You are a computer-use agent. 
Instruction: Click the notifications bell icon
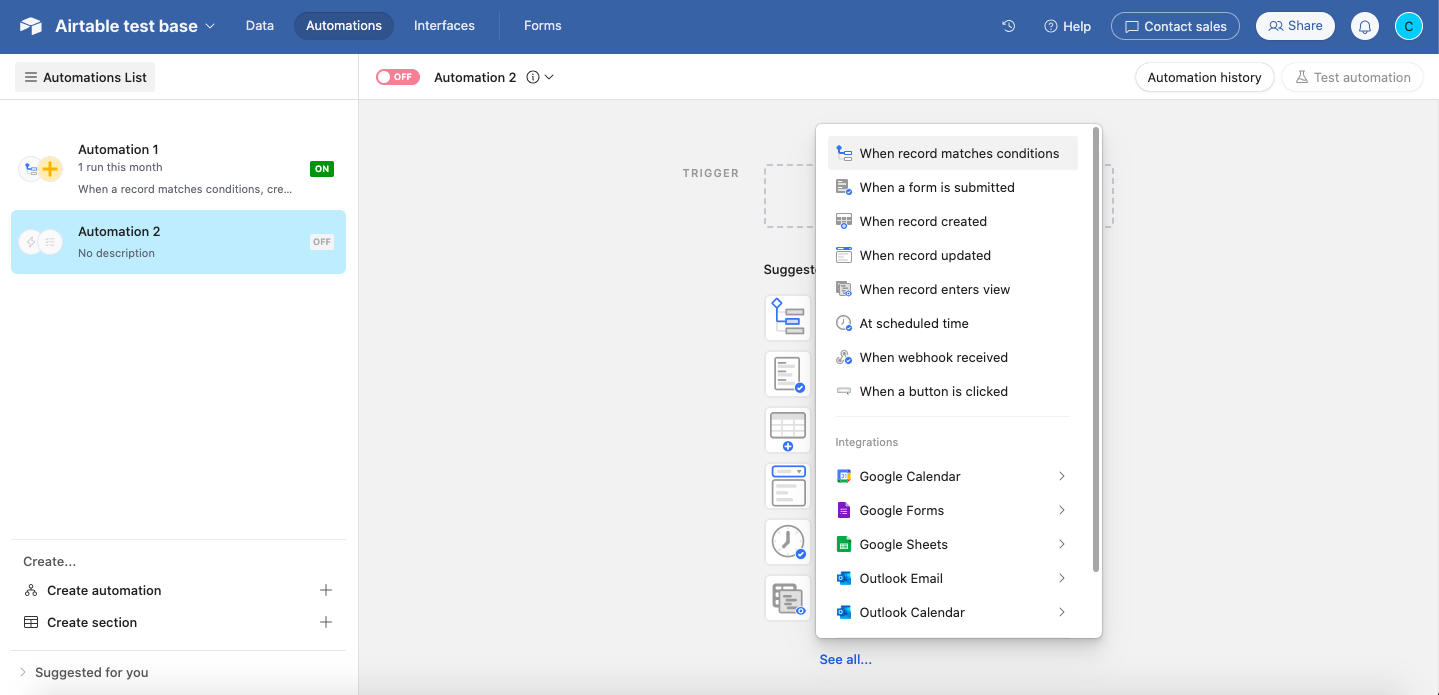click(1364, 26)
